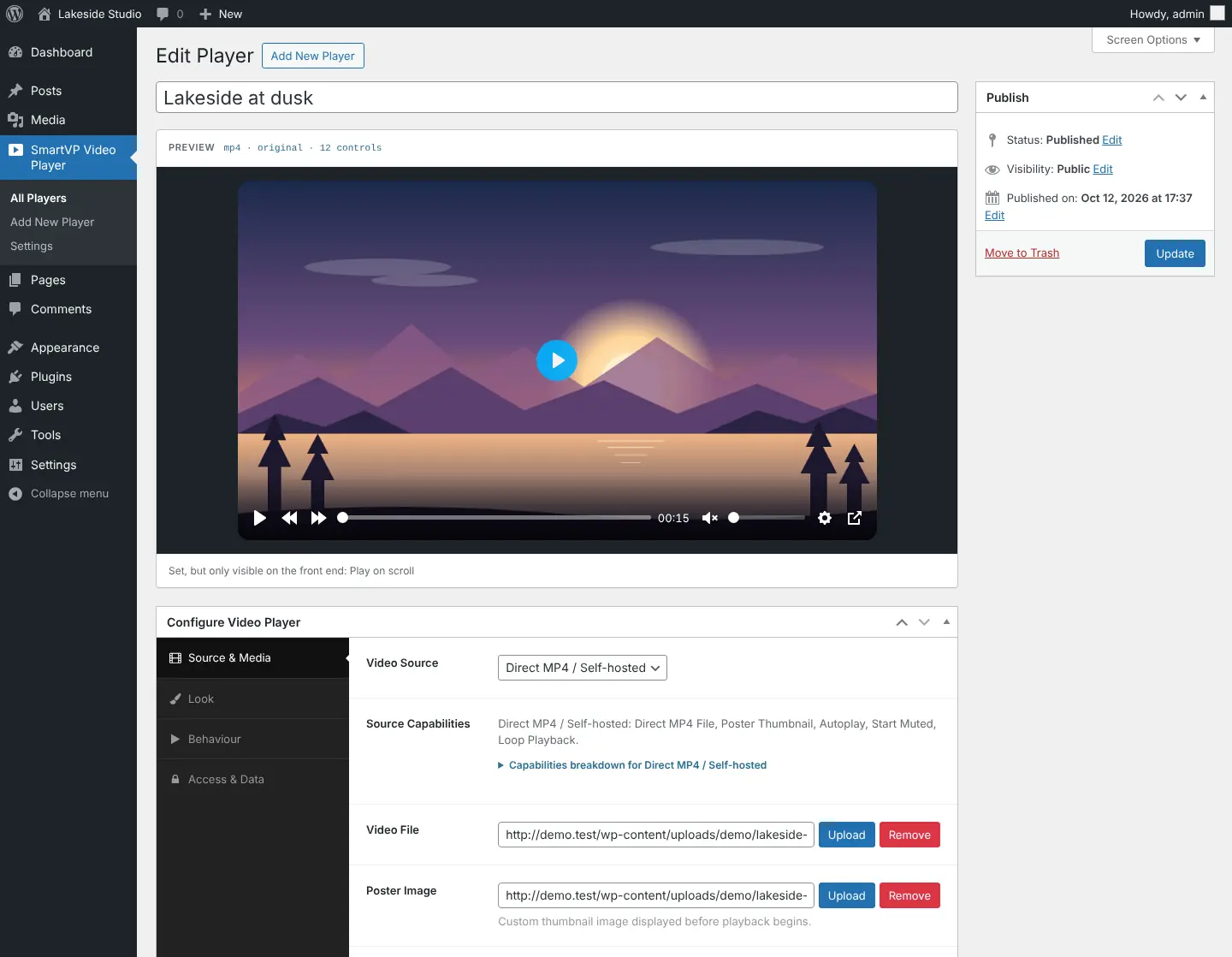Click Remove next to Poster Image
The height and width of the screenshot is (957, 1232).
[x=909, y=895]
